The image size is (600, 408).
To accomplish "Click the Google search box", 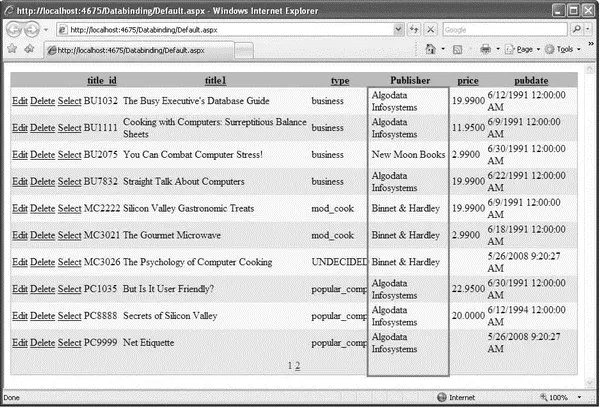I will [x=504, y=29].
